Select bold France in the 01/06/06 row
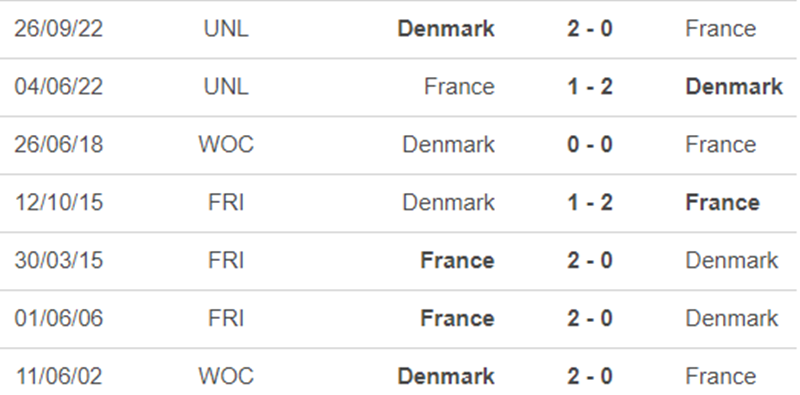 click(x=457, y=319)
